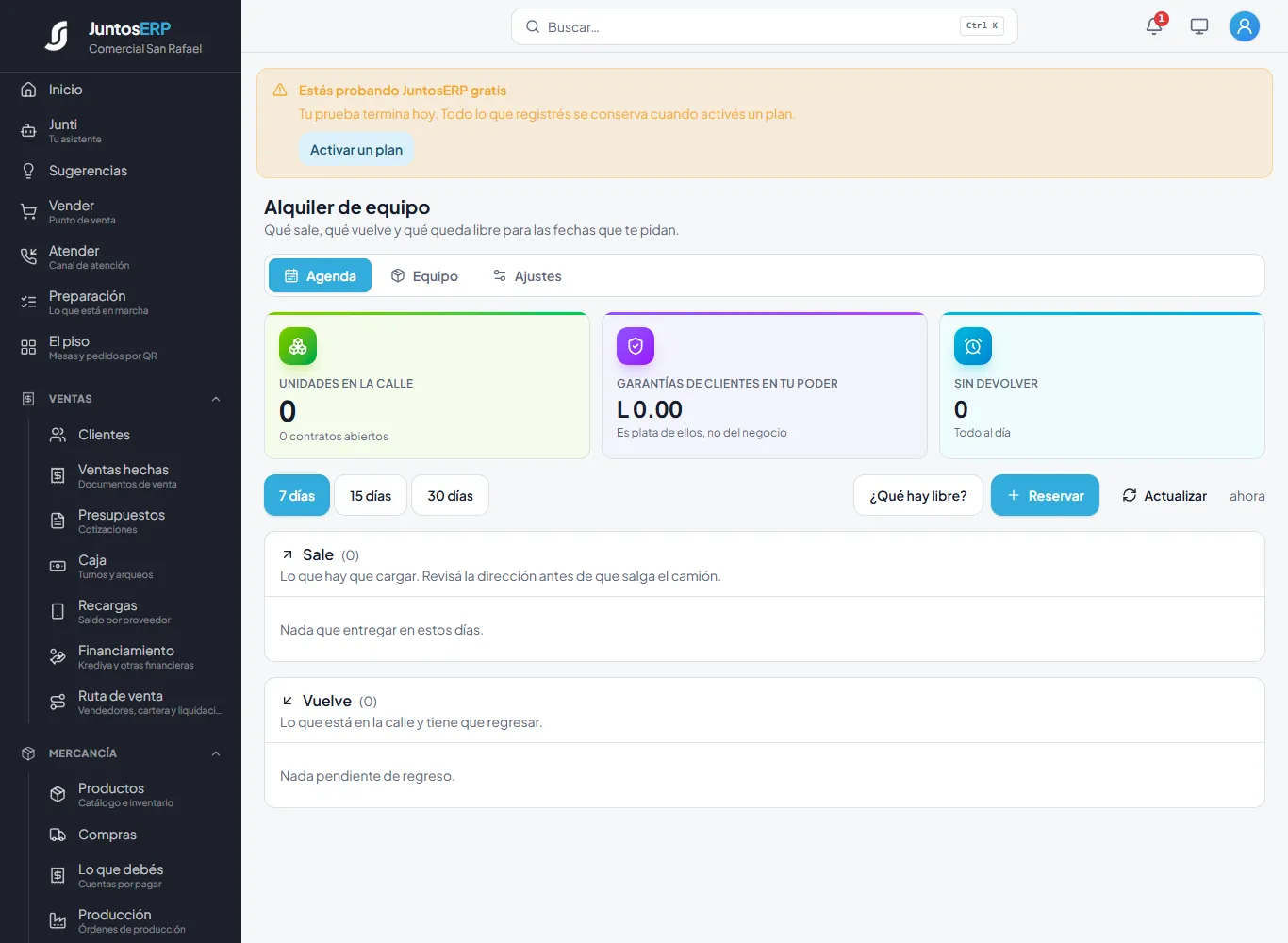
Task: Click the Clientes people icon
Action: (x=58, y=435)
